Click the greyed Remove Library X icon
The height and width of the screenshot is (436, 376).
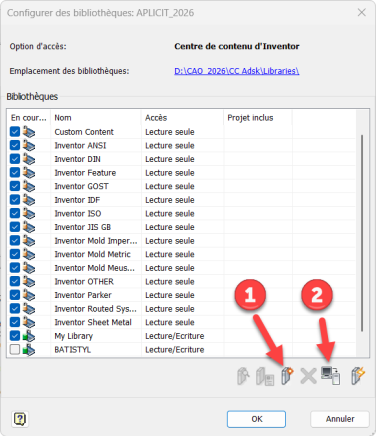click(x=308, y=376)
